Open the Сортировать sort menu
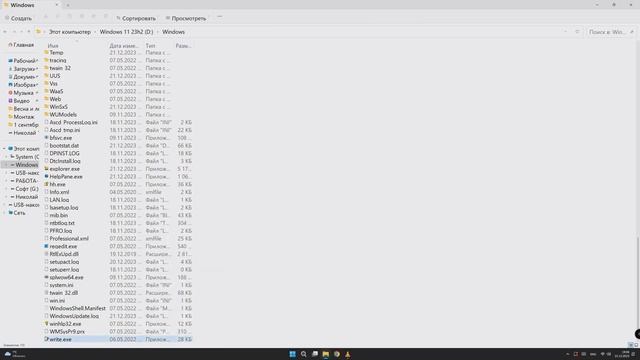This screenshot has height=360, width=640. click(x=136, y=18)
